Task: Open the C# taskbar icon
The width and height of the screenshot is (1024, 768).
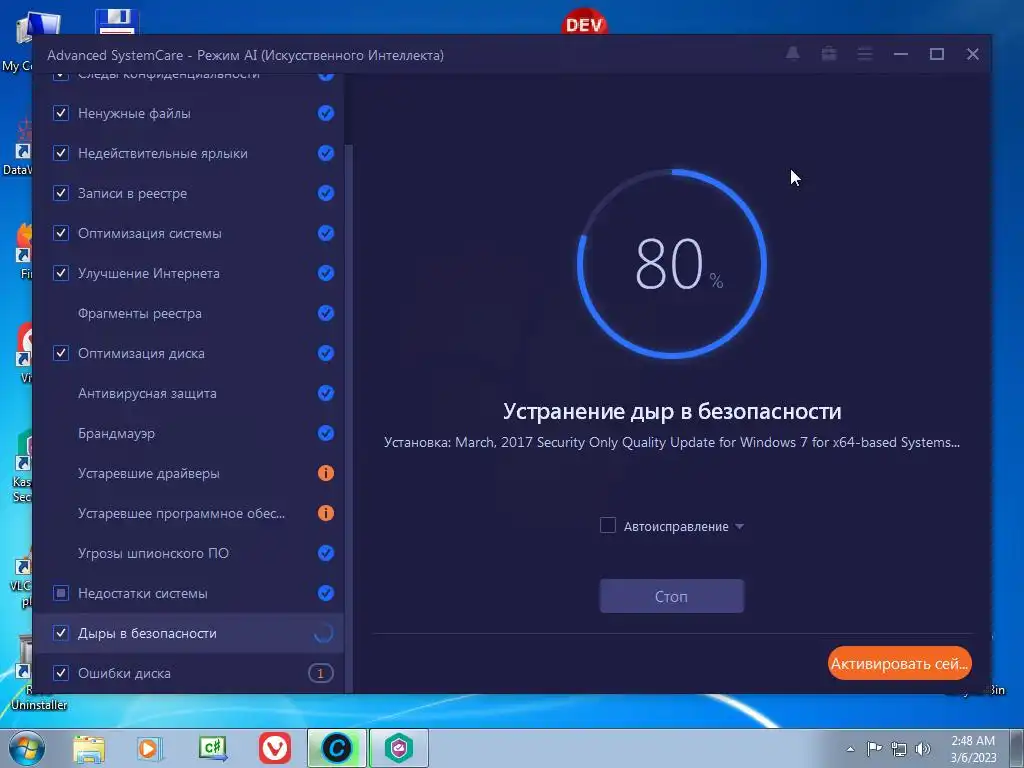Action: click(x=213, y=748)
